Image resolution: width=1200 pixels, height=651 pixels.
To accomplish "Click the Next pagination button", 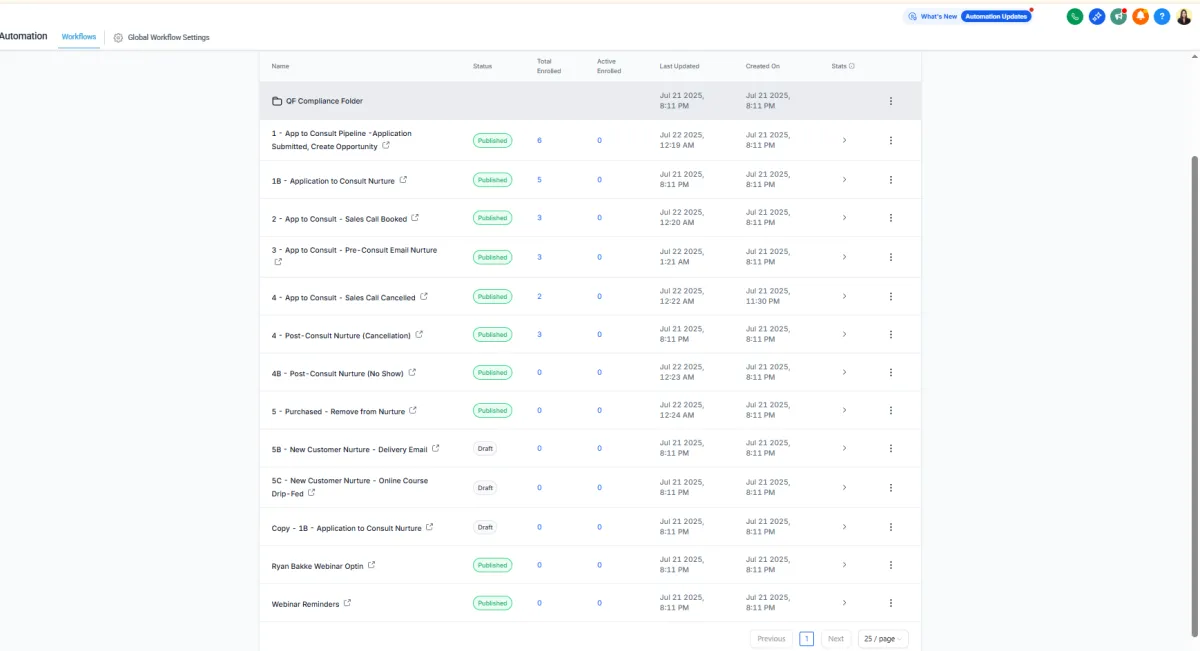I will 836,639.
